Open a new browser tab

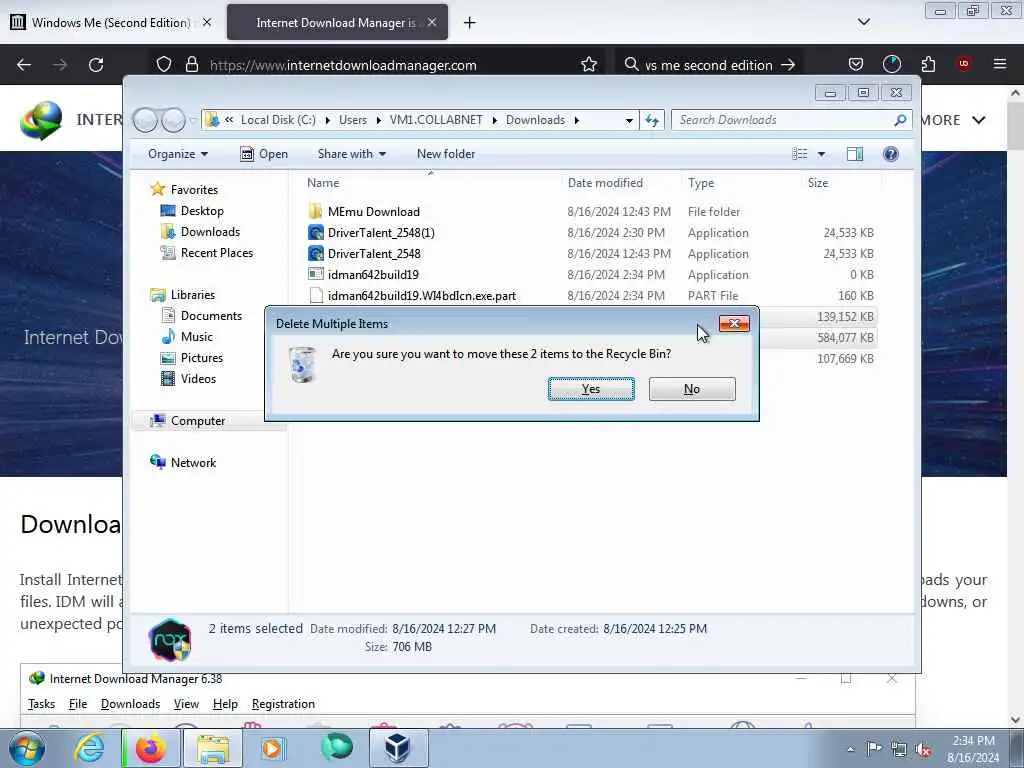[x=470, y=23]
